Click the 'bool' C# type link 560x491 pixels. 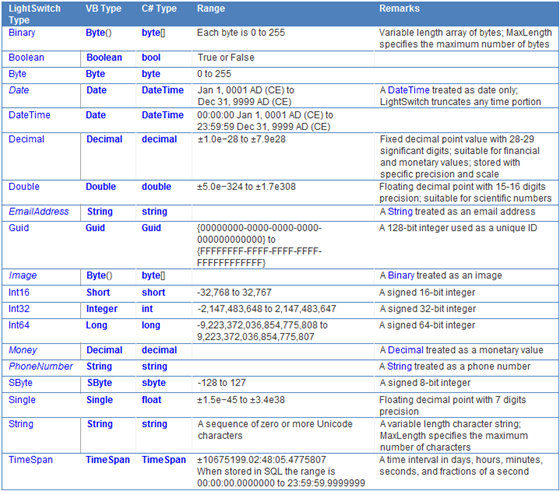tap(151, 57)
